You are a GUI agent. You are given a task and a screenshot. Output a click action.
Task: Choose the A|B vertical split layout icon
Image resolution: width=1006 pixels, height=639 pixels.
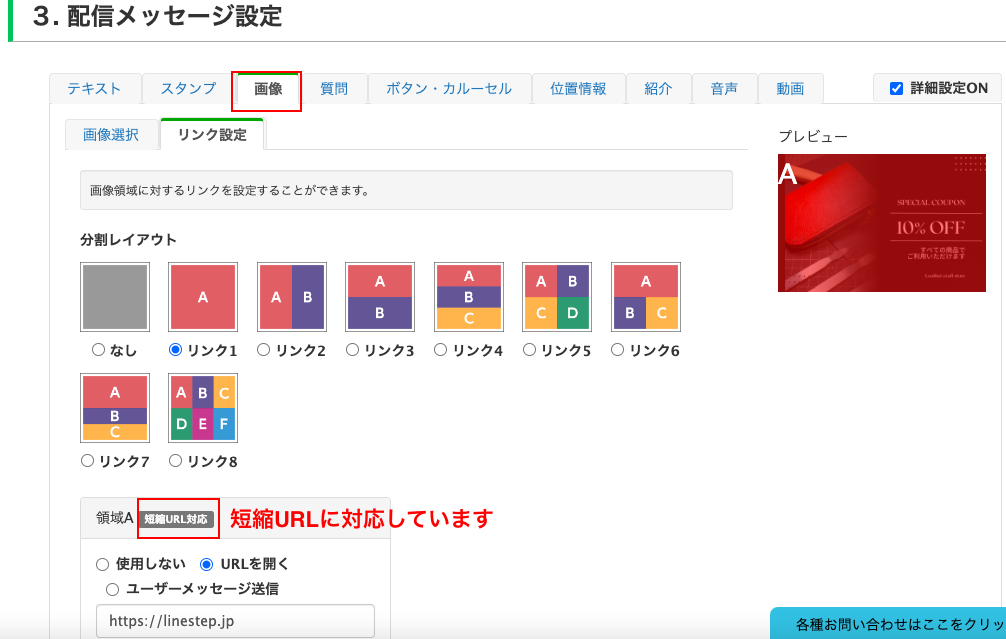[x=292, y=297]
